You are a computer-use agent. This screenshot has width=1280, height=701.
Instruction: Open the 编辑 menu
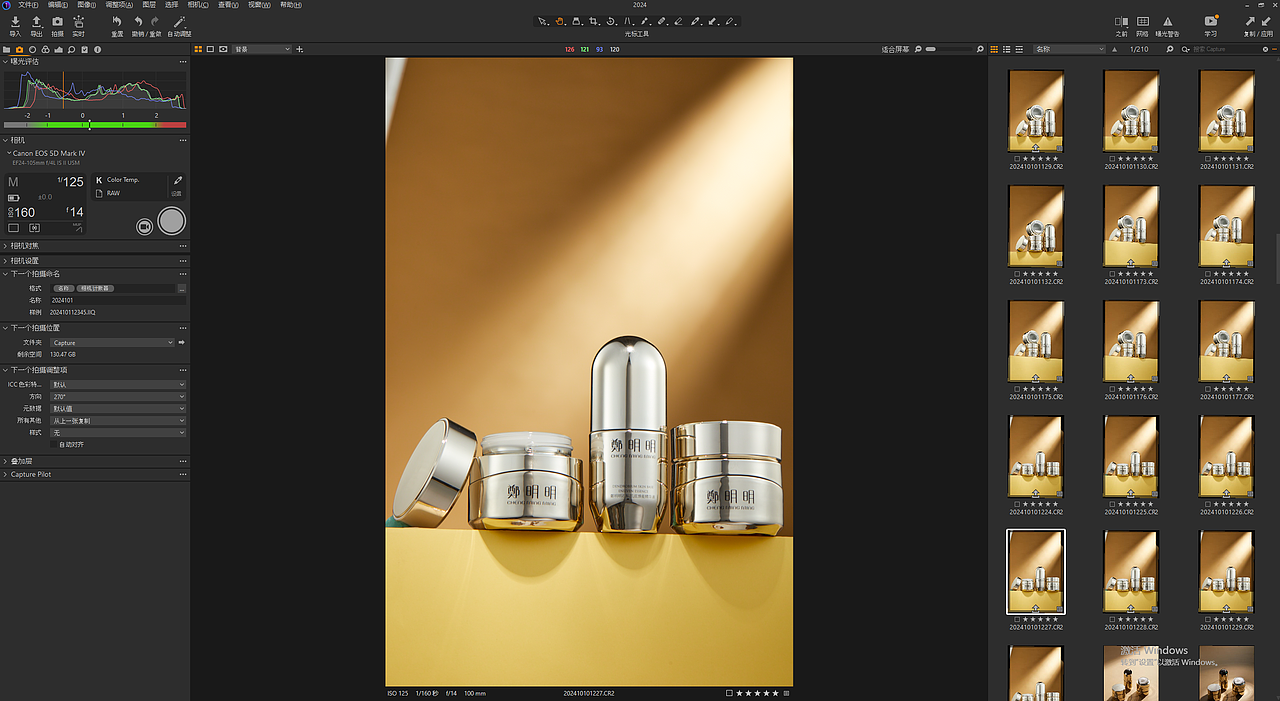(x=57, y=5)
